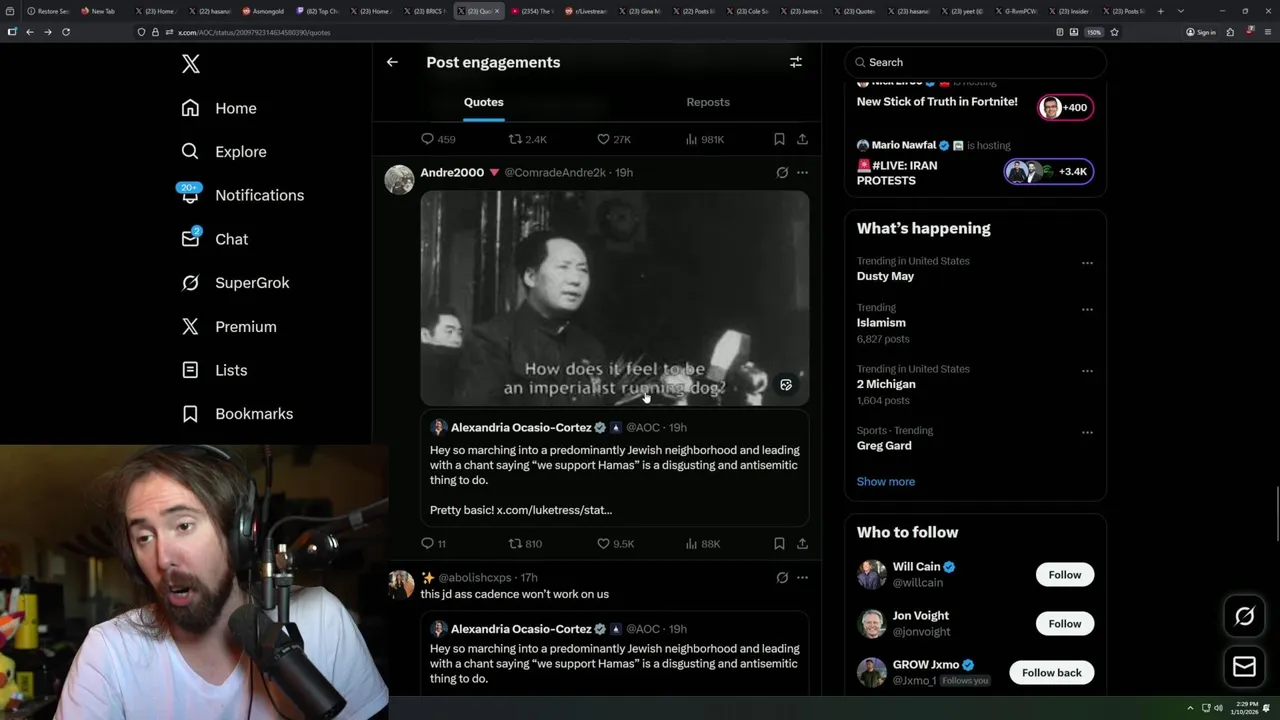The image size is (1280, 720).
Task: Open the browser application menu button
Action: [x=1266, y=32]
